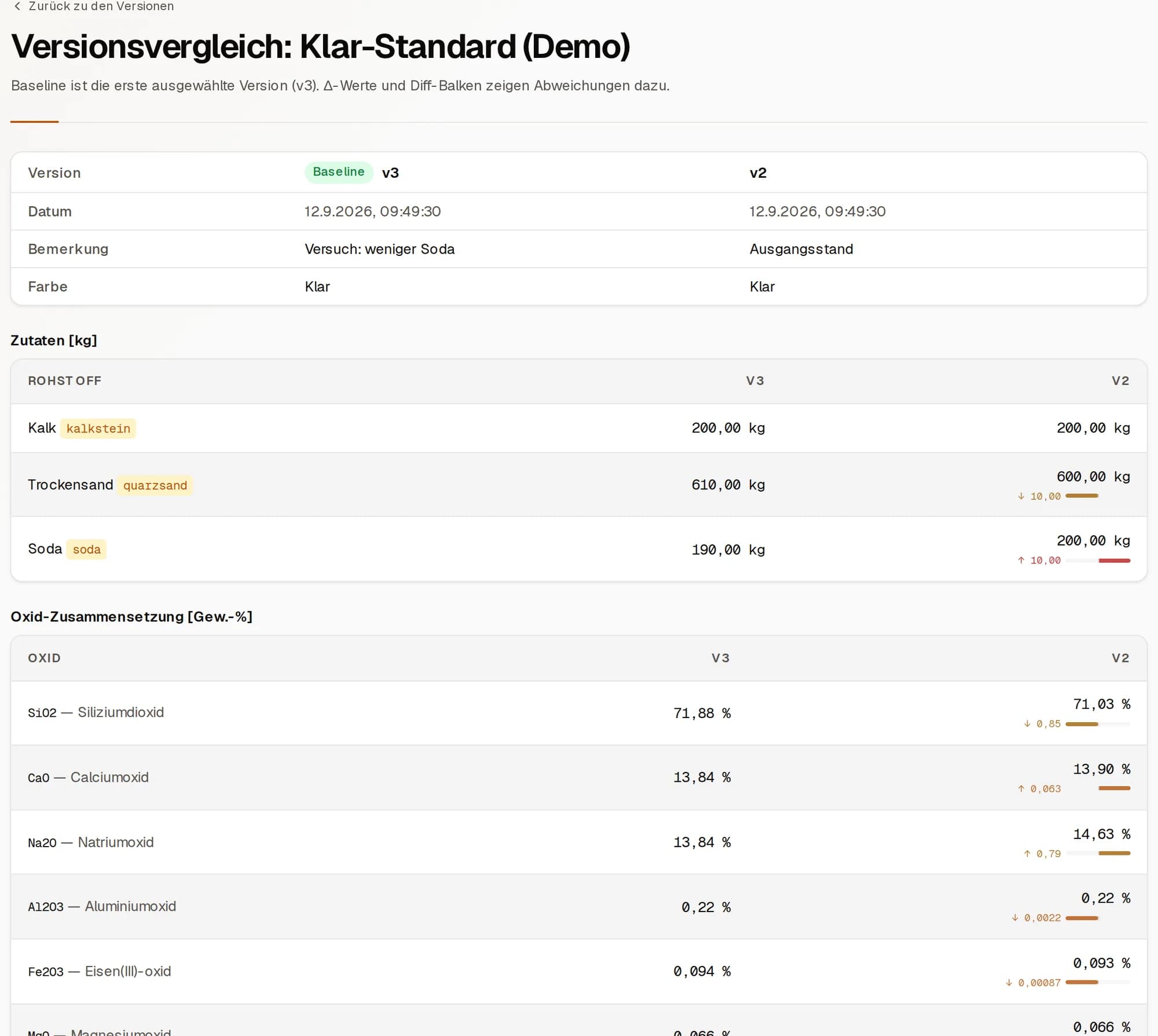Click CaO v3 value 13,84 %
Viewport: 1158px width, 1036px height.
click(x=702, y=777)
